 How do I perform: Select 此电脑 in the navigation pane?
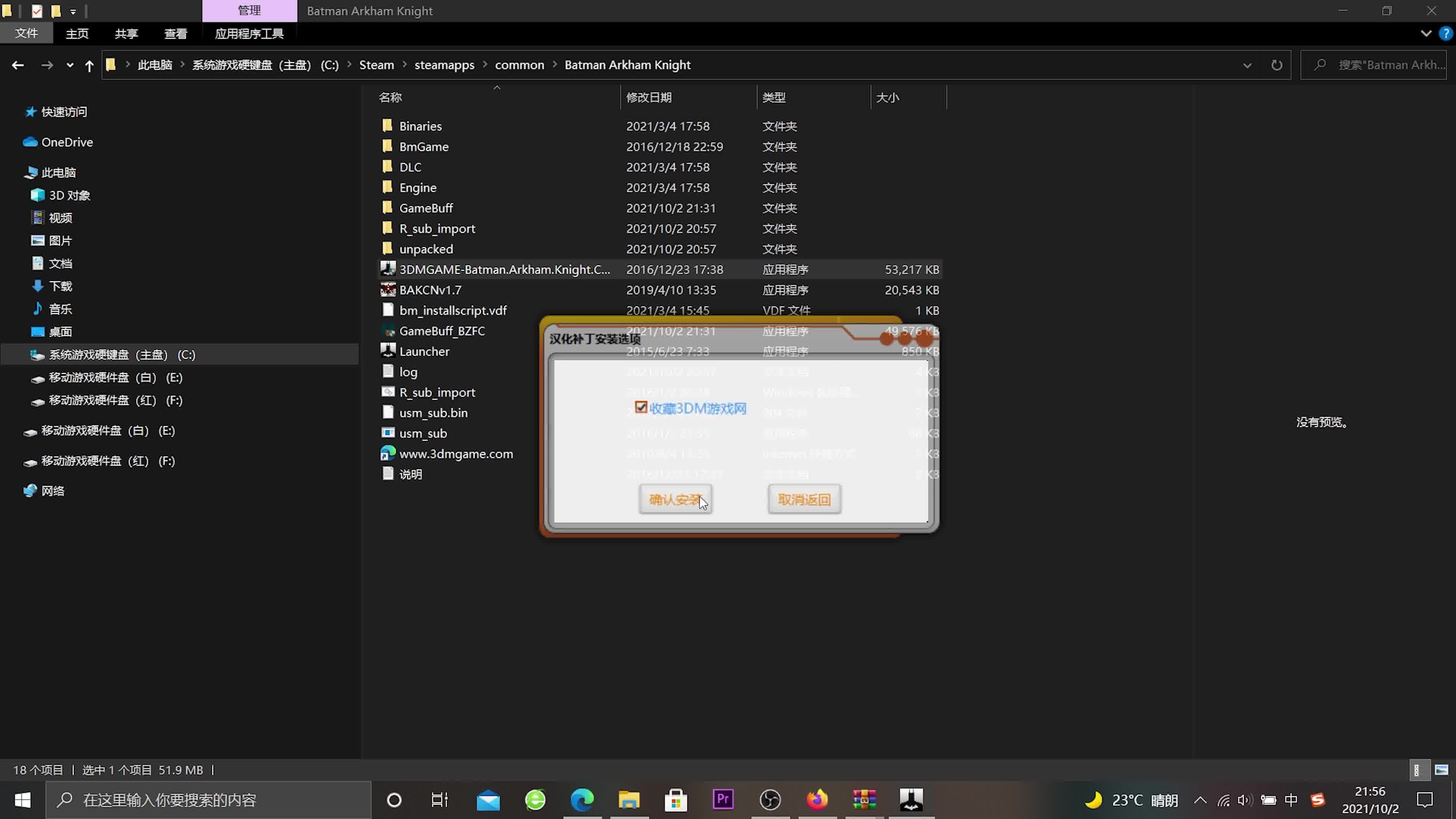pyautogui.click(x=58, y=173)
